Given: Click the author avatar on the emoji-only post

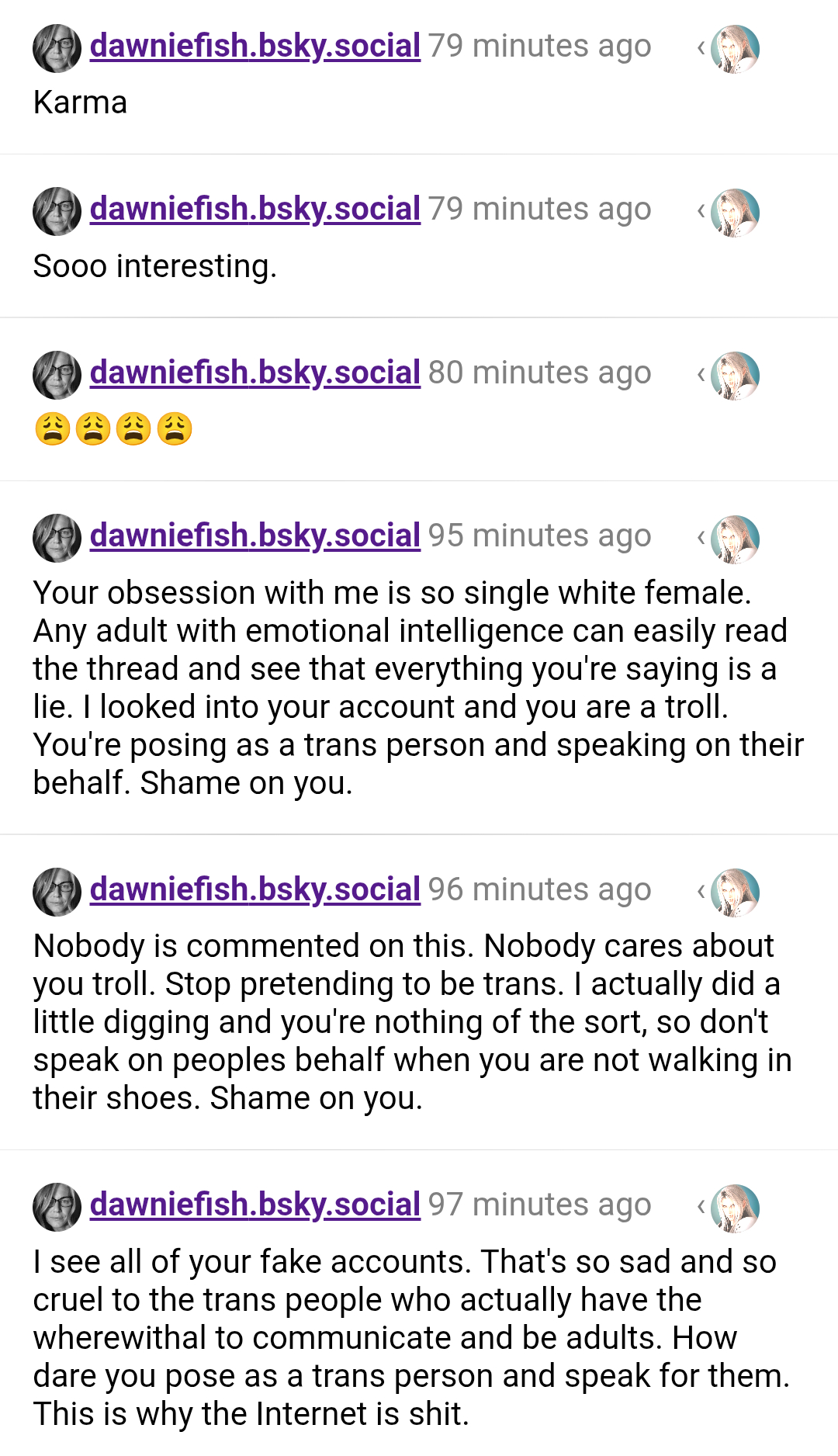Looking at the screenshot, I should [57, 375].
